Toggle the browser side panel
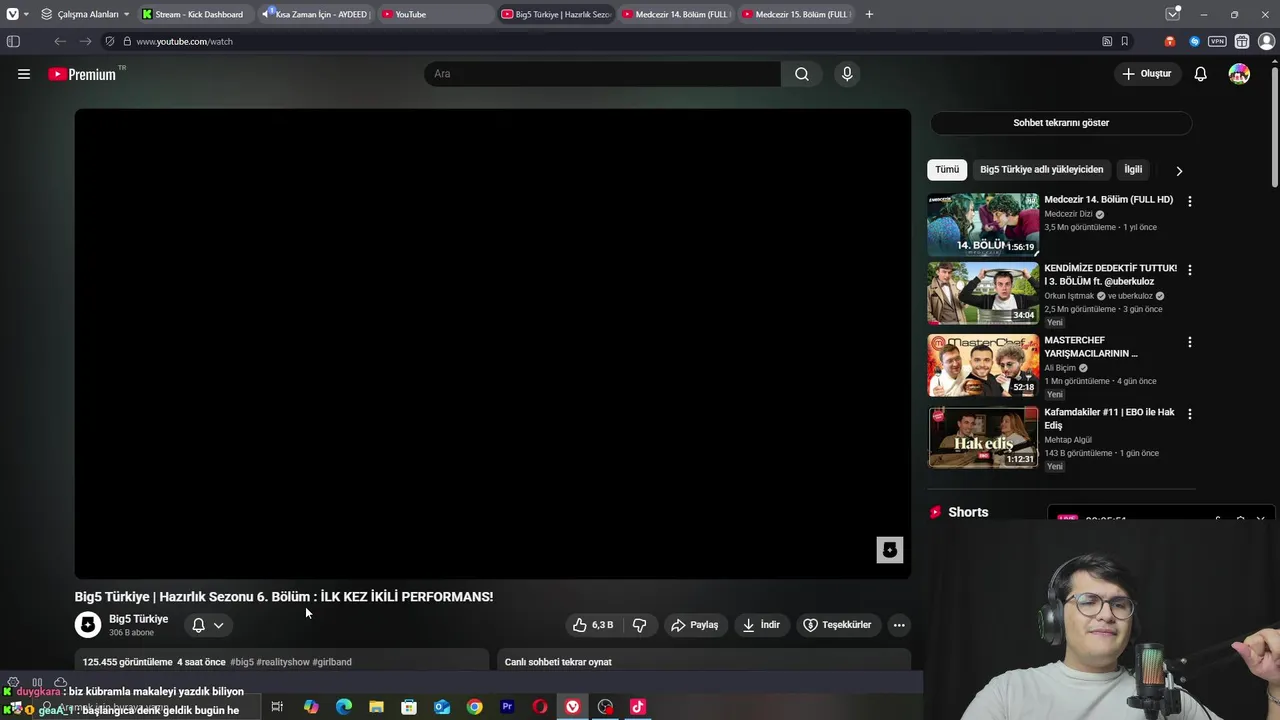This screenshot has width=1280, height=720. (x=13, y=41)
